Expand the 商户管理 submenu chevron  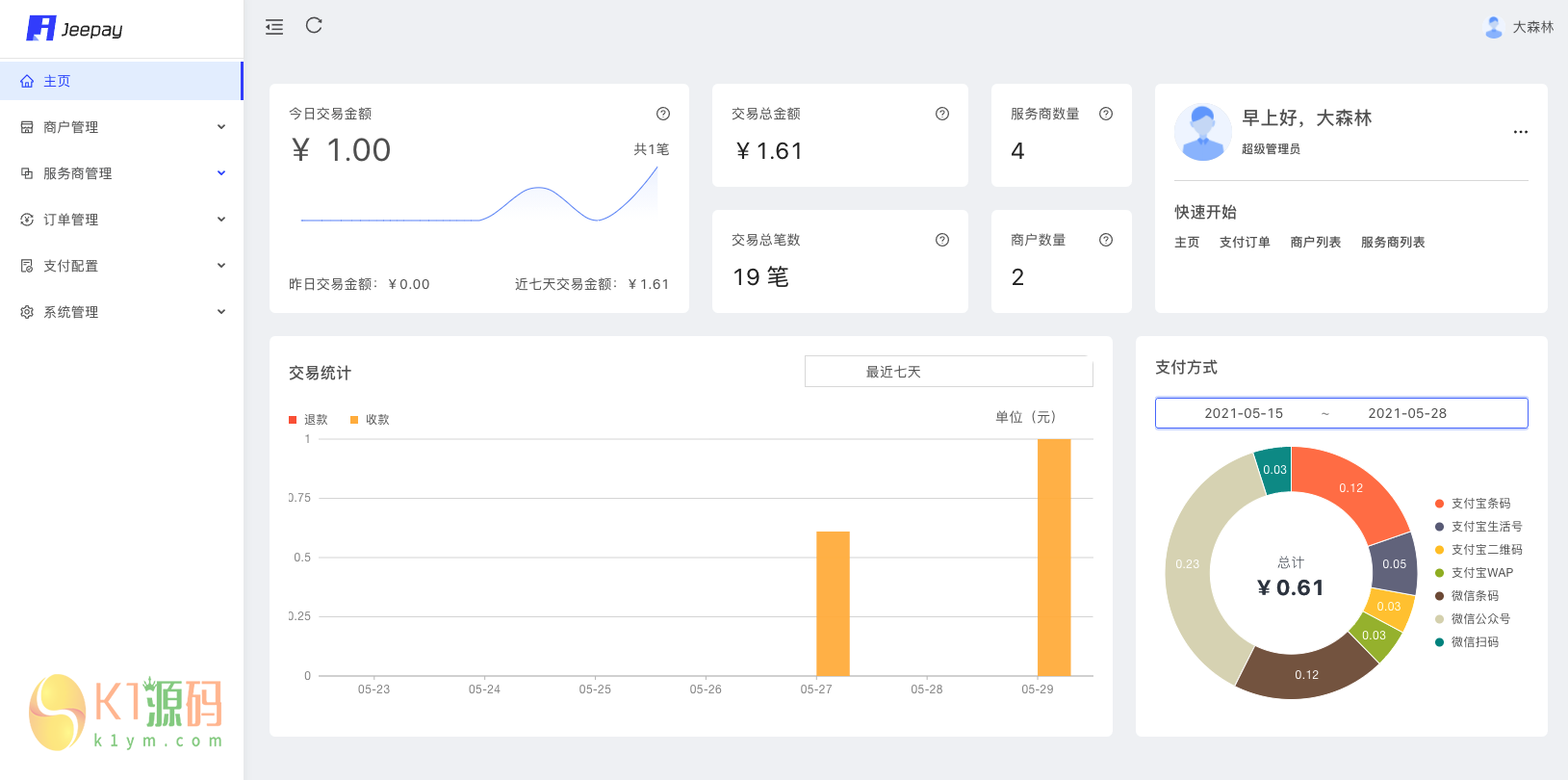[x=221, y=127]
